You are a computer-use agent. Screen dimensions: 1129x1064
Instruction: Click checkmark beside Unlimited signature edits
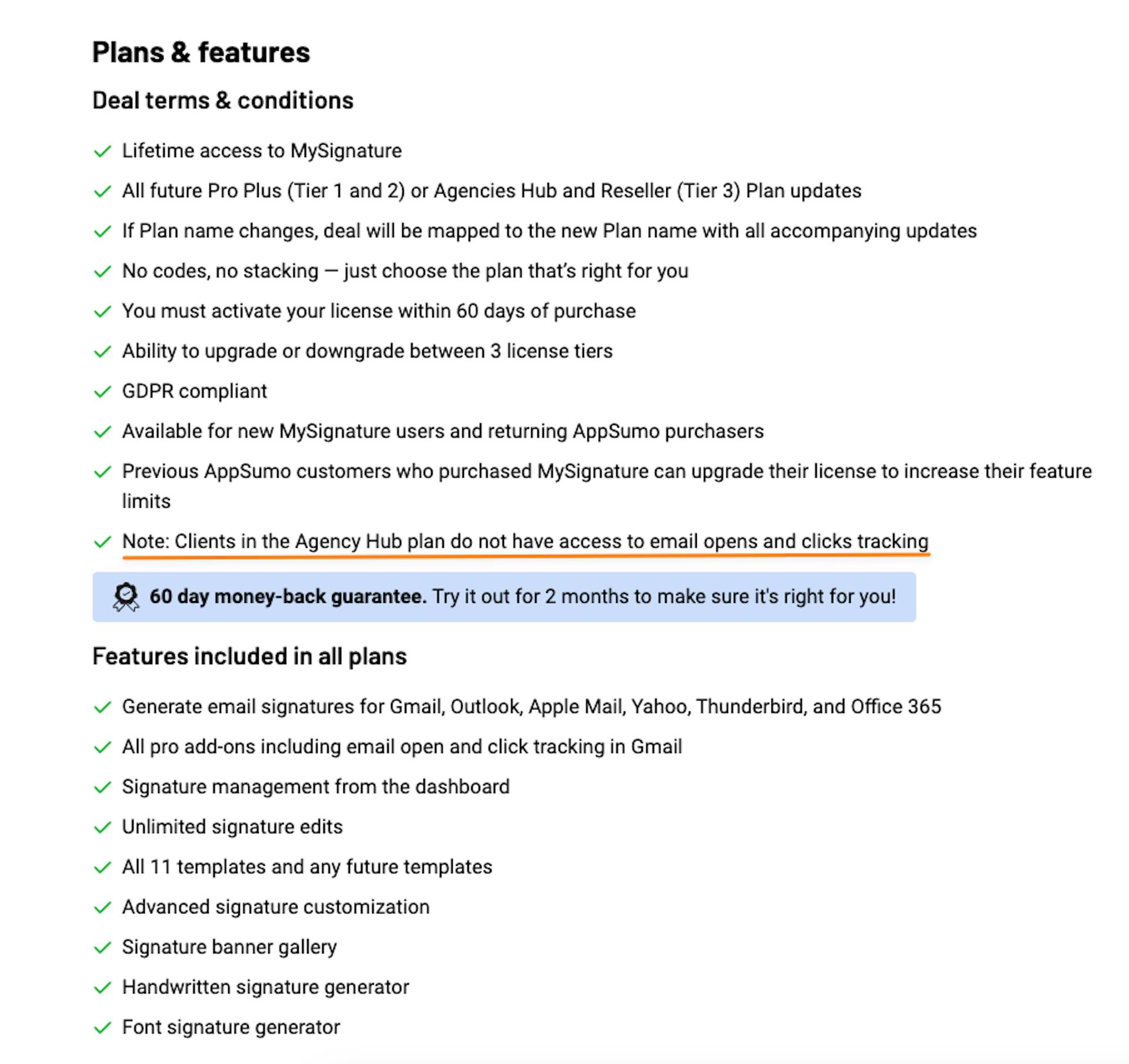click(103, 828)
